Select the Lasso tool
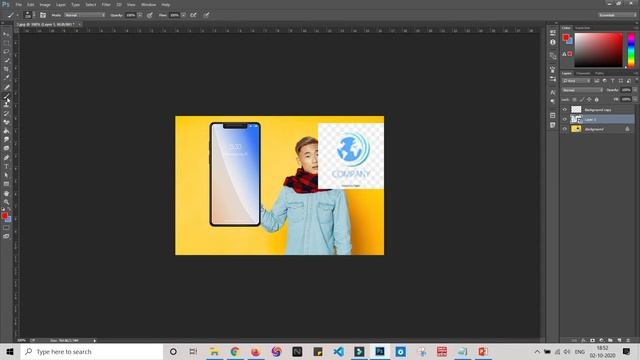This screenshot has height=360, width=640. pyautogui.click(x=6, y=51)
